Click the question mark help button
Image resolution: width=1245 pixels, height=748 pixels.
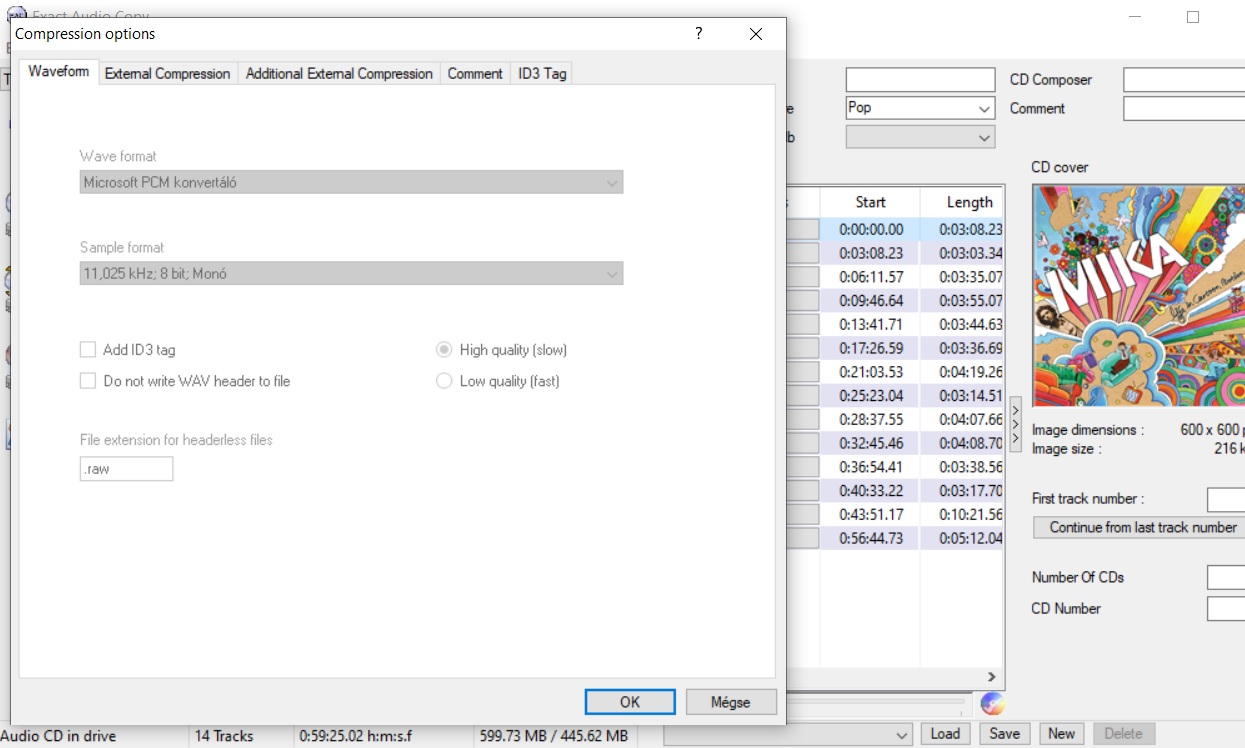699,33
